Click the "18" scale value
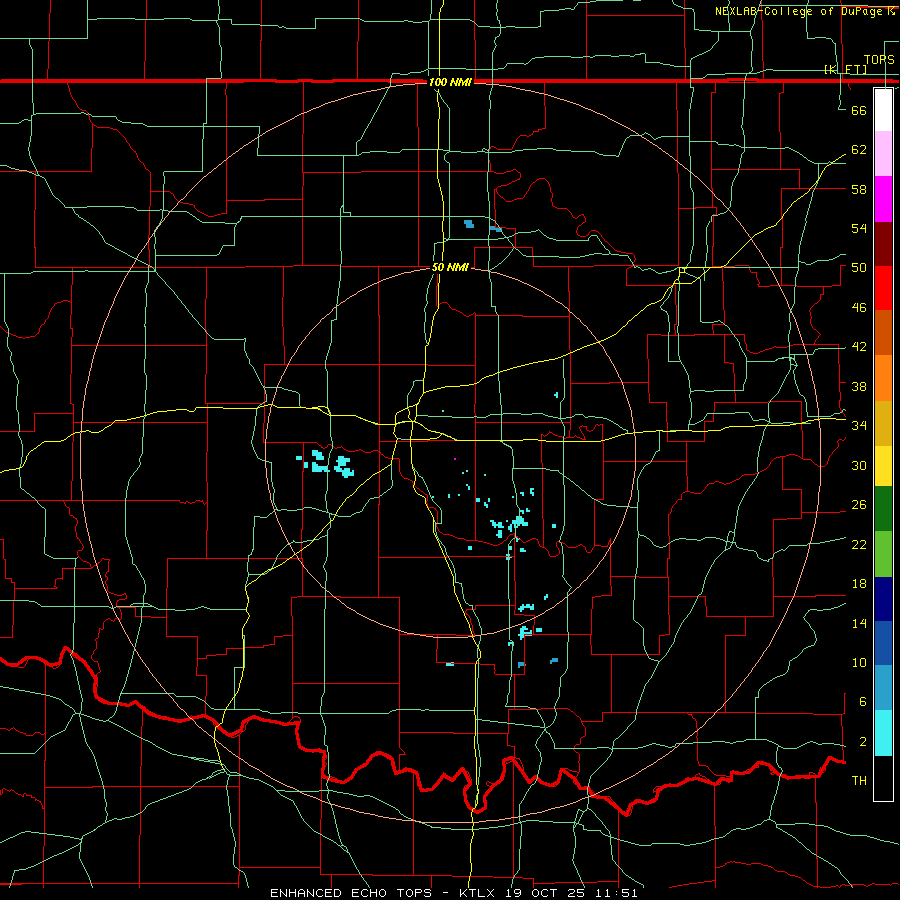This screenshot has width=900, height=900. (x=859, y=584)
